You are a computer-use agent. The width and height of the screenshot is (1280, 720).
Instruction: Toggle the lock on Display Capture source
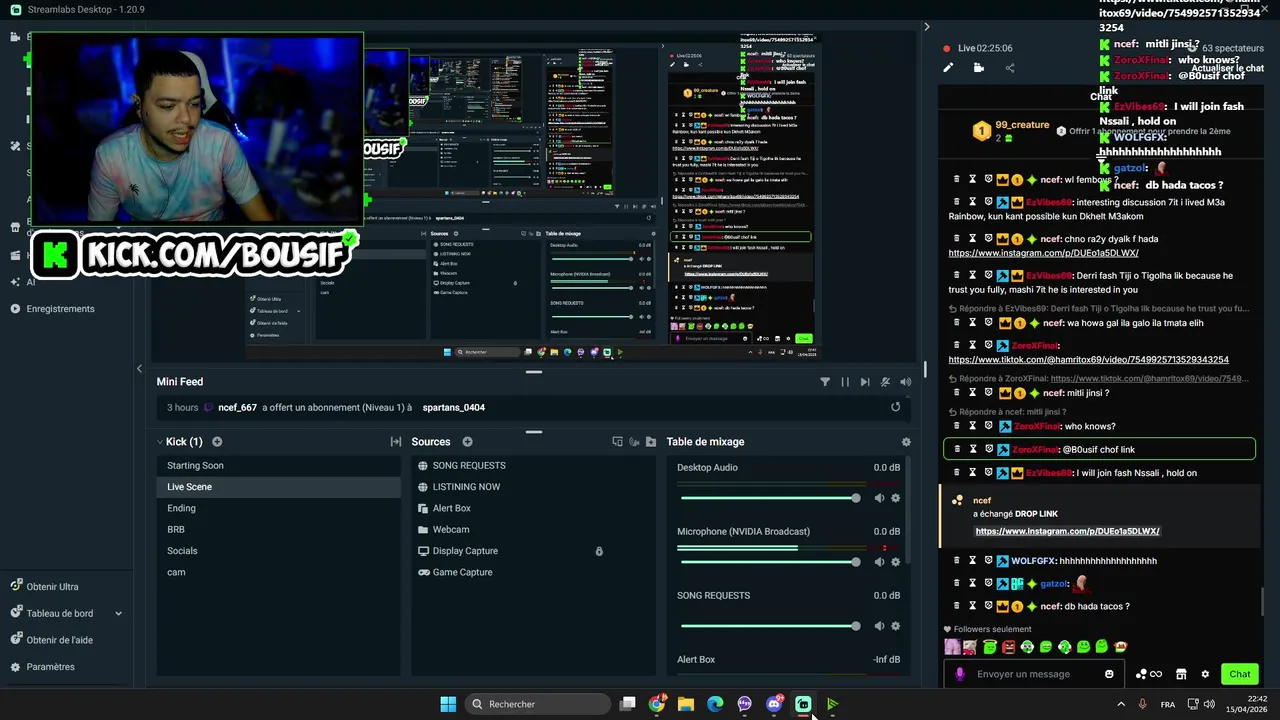pyautogui.click(x=599, y=551)
